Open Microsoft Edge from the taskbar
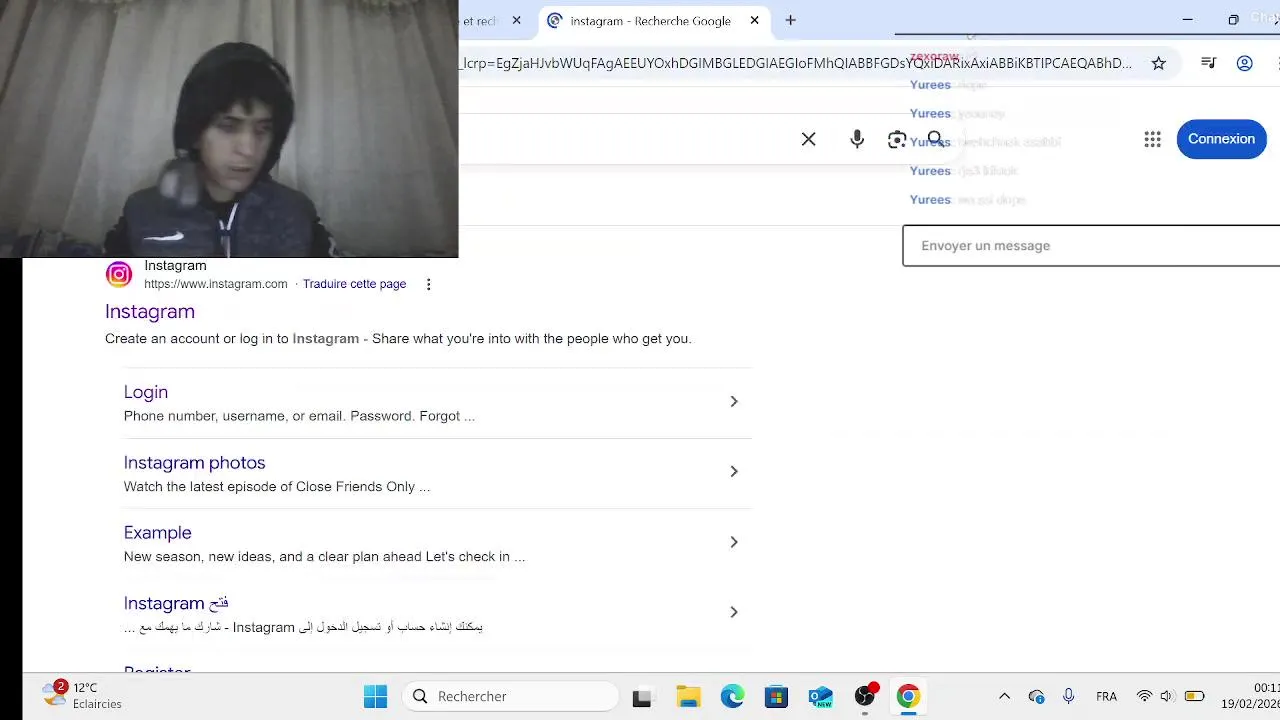This screenshot has height=720, width=1280. 732,697
